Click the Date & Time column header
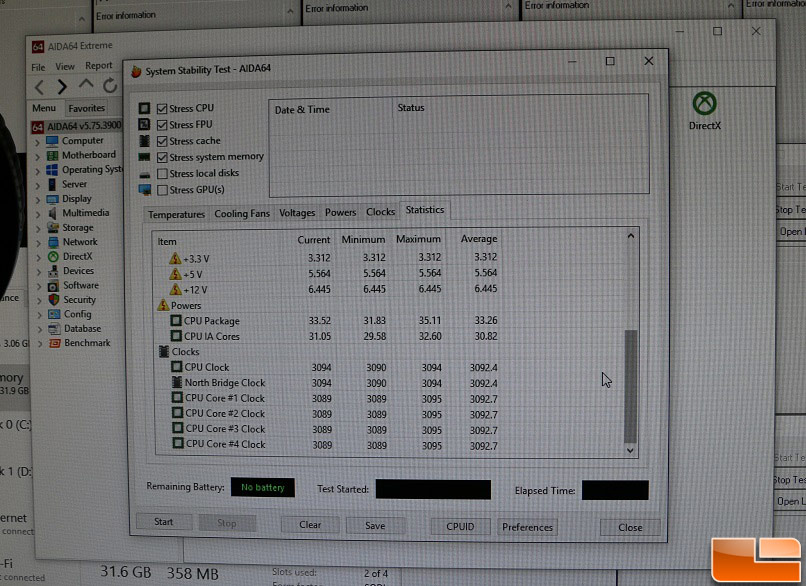 pyautogui.click(x=330, y=109)
